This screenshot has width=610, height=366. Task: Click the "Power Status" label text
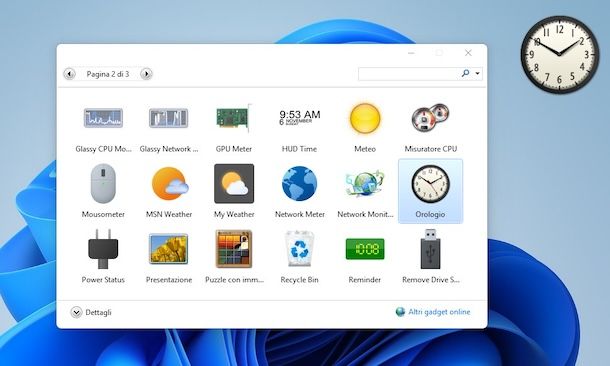[103, 280]
